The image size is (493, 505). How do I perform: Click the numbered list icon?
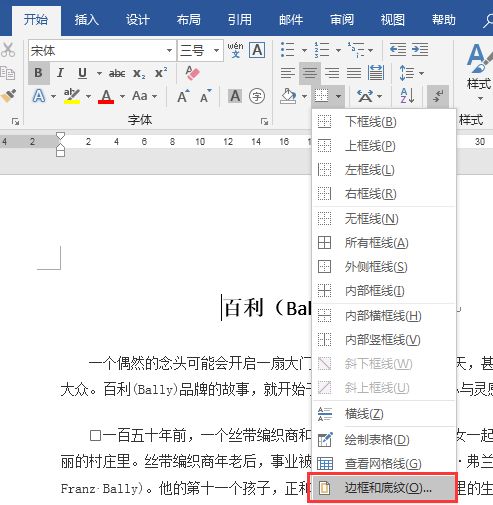tap(322, 50)
